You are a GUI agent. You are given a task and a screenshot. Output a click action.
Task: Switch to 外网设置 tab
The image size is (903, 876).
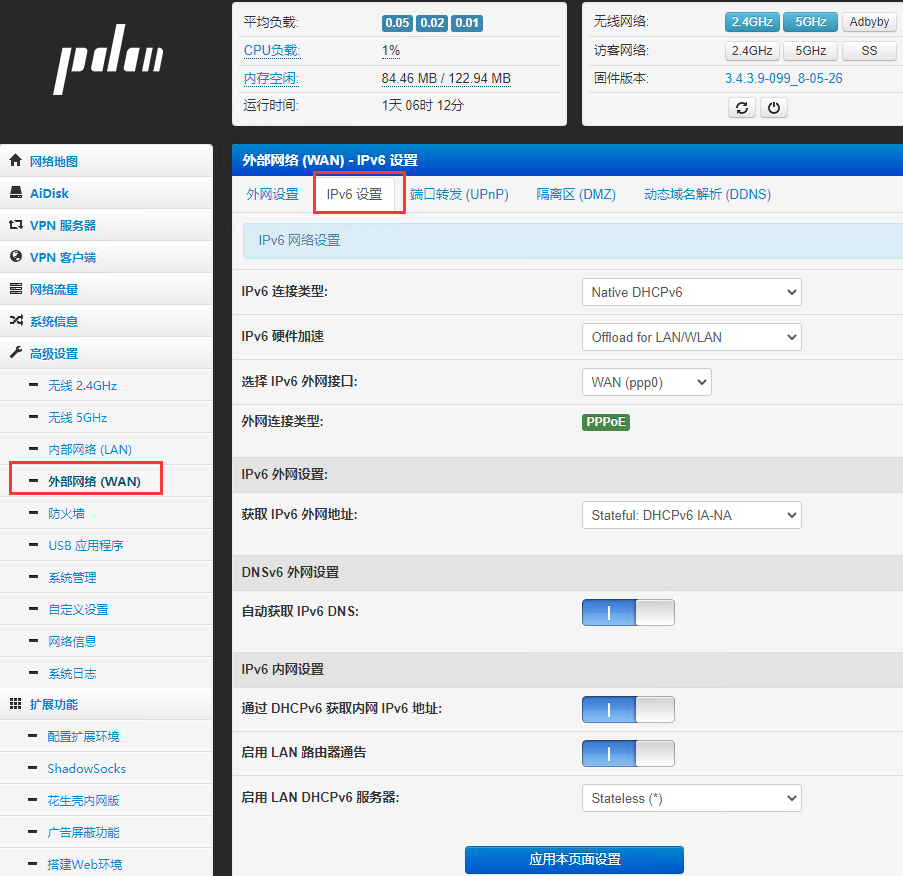tap(272, 194)
